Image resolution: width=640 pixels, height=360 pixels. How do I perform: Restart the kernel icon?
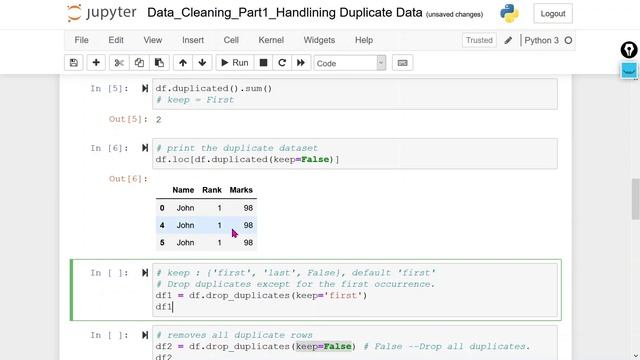(282, 63)
